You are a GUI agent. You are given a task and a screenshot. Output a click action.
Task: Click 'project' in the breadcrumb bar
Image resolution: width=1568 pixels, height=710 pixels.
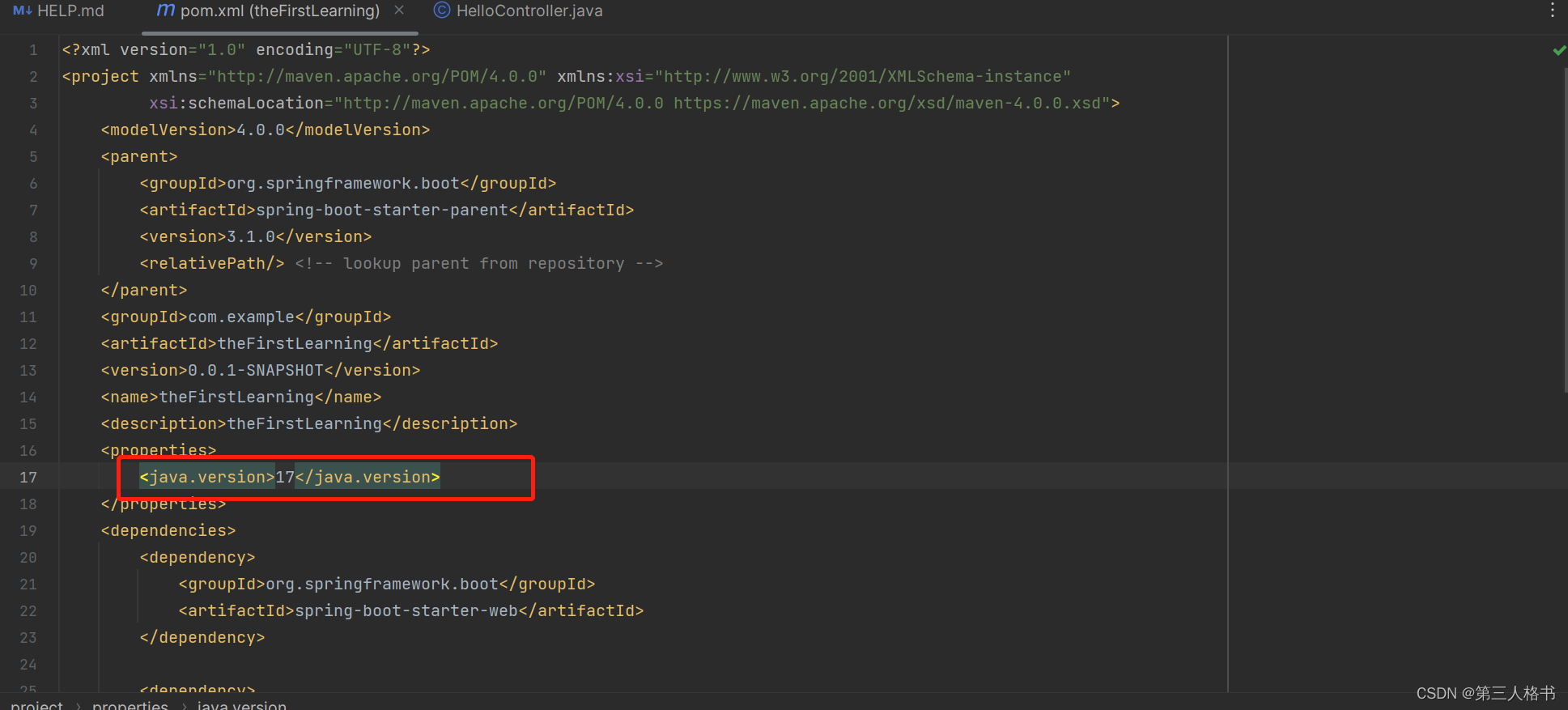[x=36, y=704]
